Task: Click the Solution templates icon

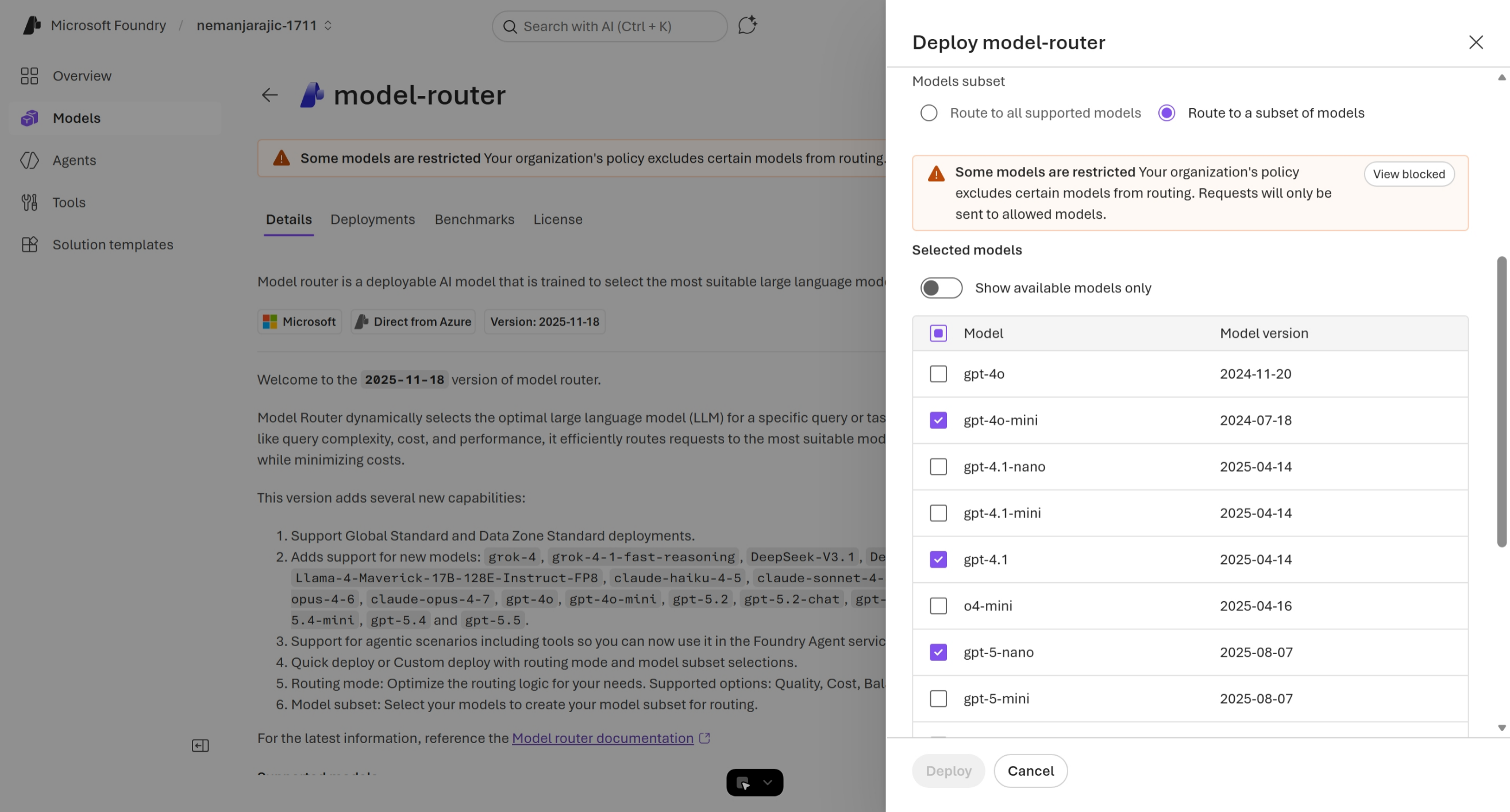Action: coord(29,244)
